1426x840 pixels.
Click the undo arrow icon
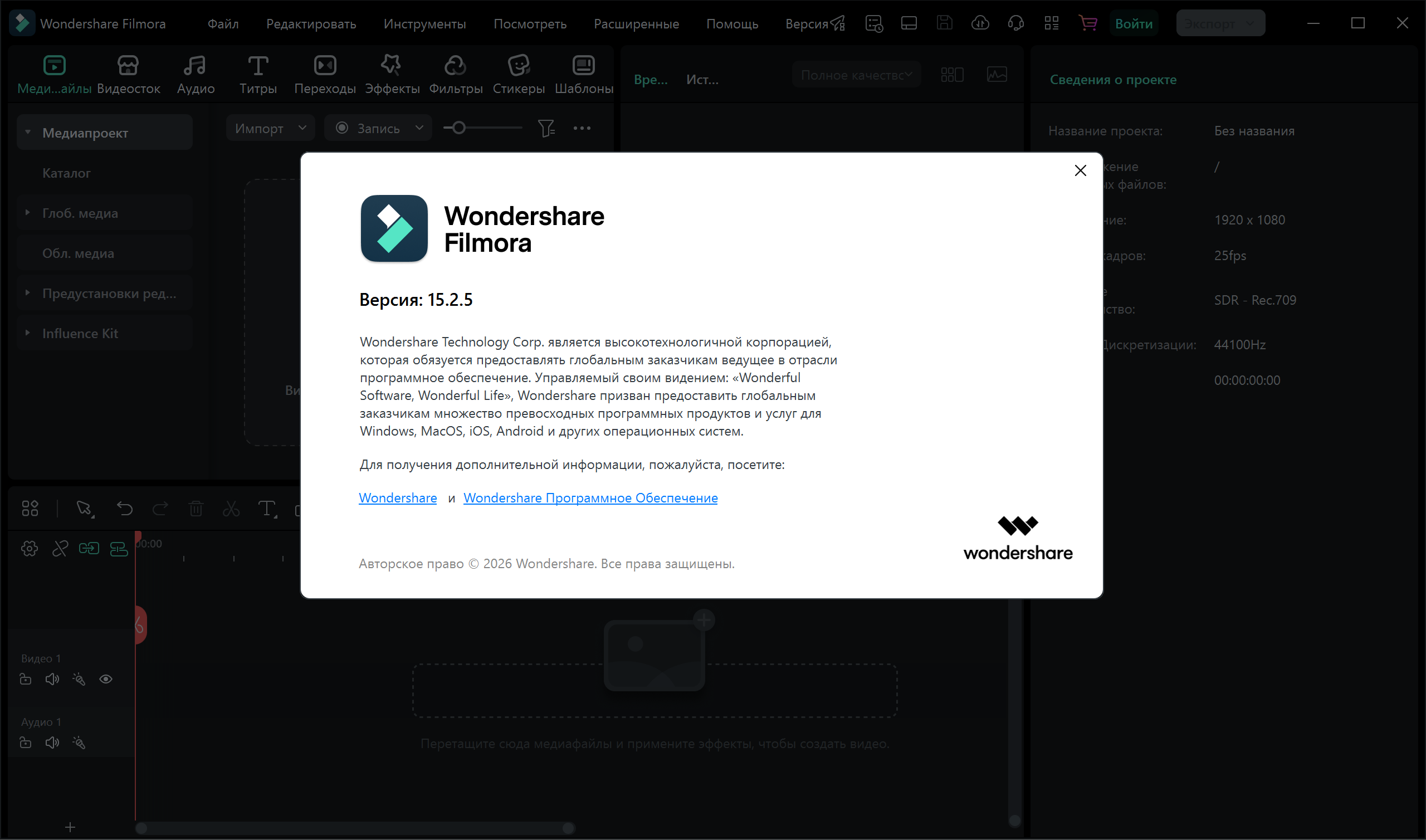(124, 509)
